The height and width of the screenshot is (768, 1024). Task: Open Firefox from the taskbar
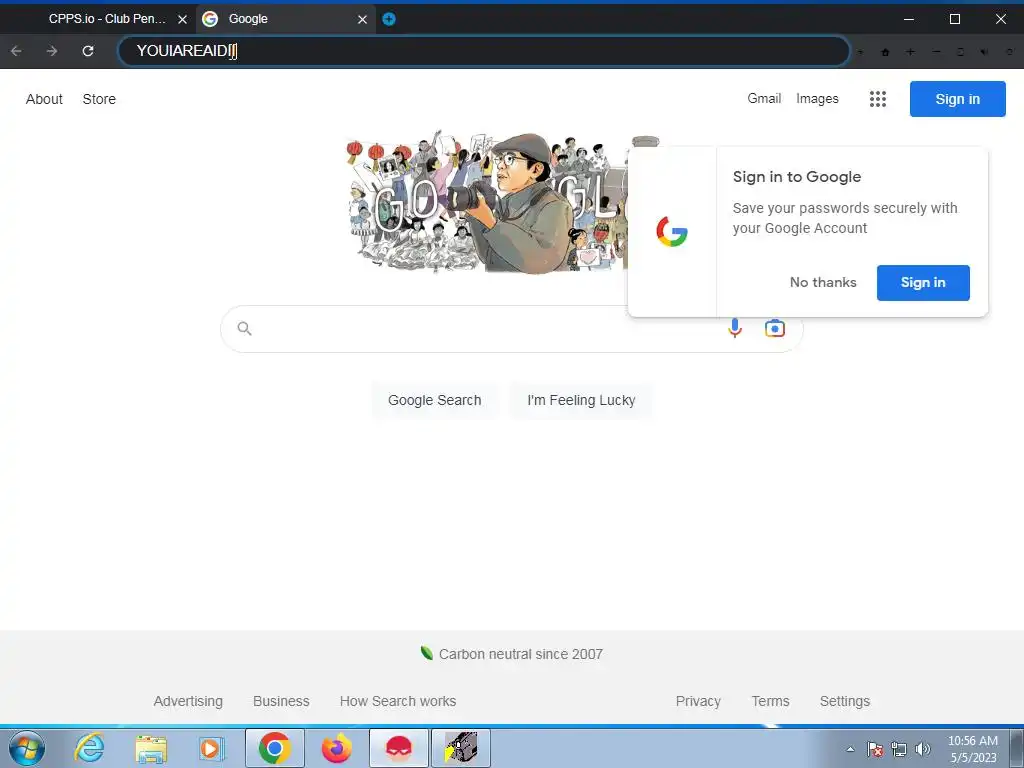(x=336, y=748)
